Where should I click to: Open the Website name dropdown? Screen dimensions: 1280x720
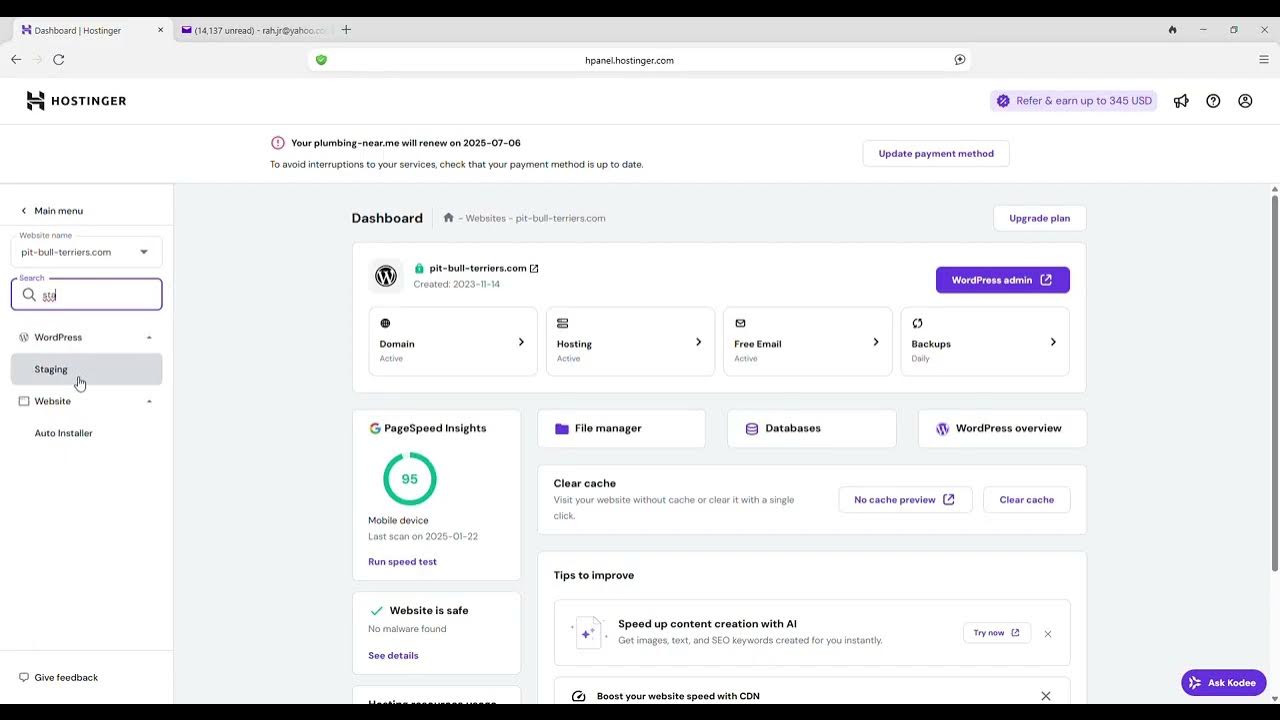pyautogui.click(x=86, y=252)
